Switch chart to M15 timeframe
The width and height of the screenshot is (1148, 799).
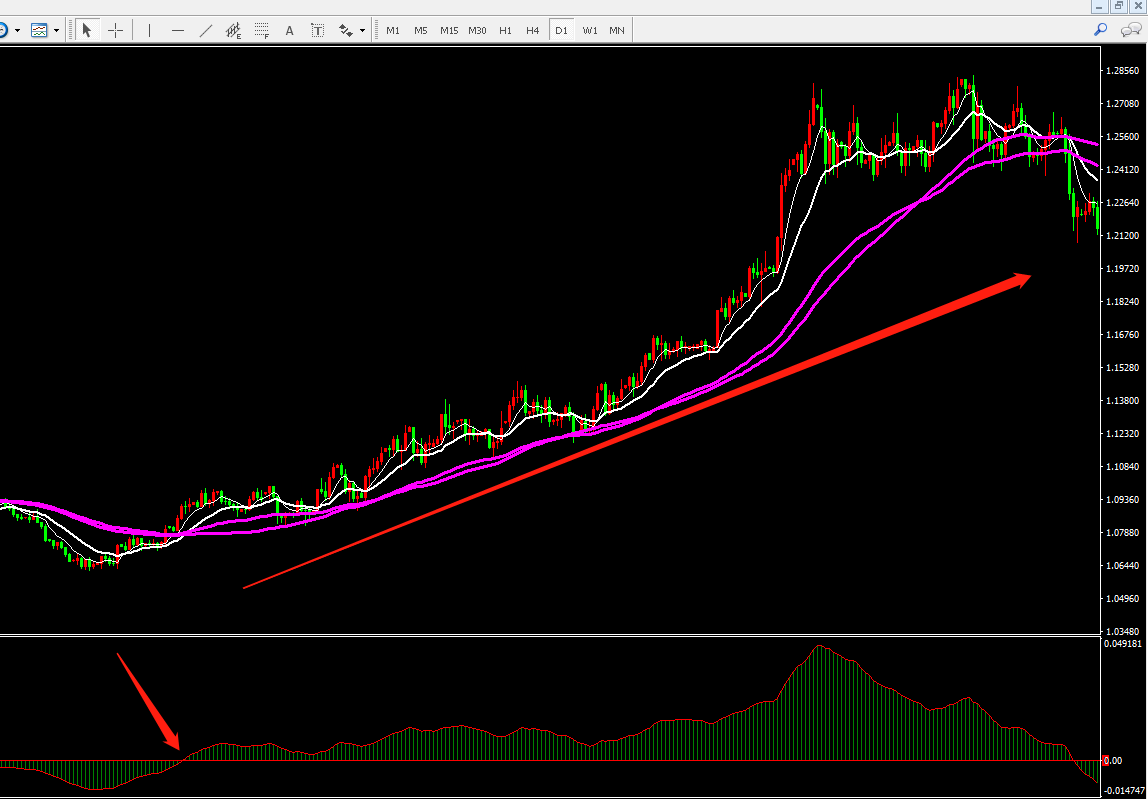pos(449,31)
